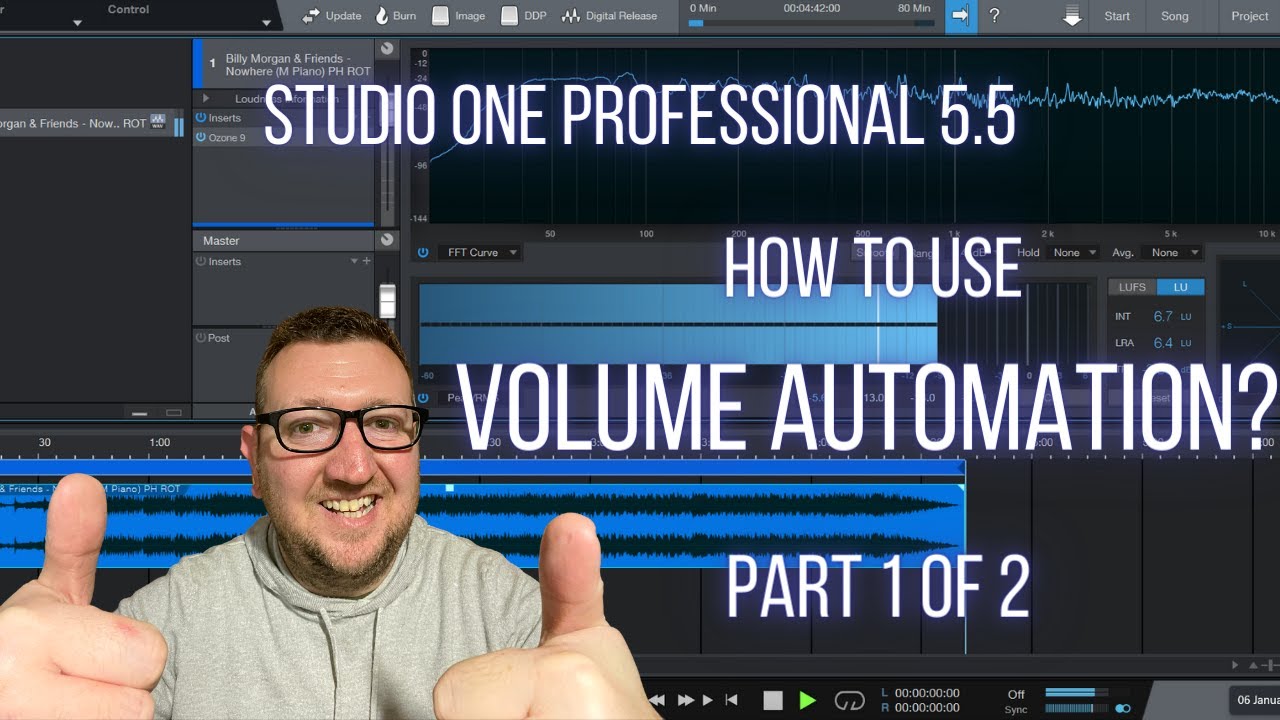Click the Burn button label
This screenshot has width=1280, height=720.
pos(405,16)
